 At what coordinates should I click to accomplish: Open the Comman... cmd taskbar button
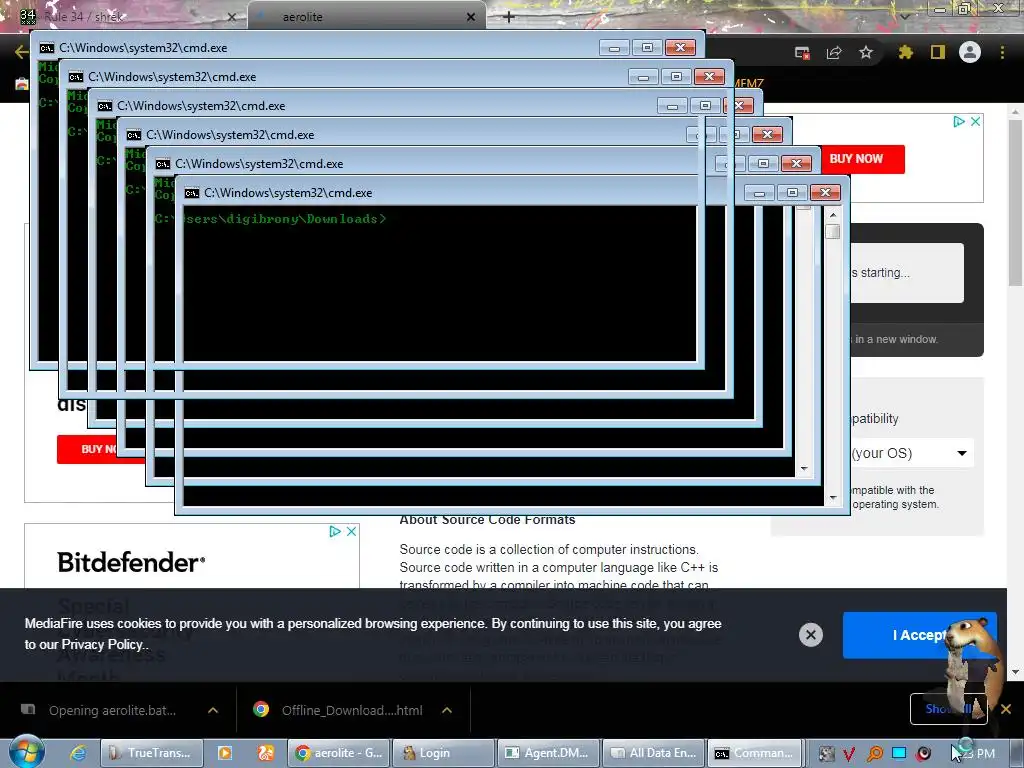click(x=757, y=753)
